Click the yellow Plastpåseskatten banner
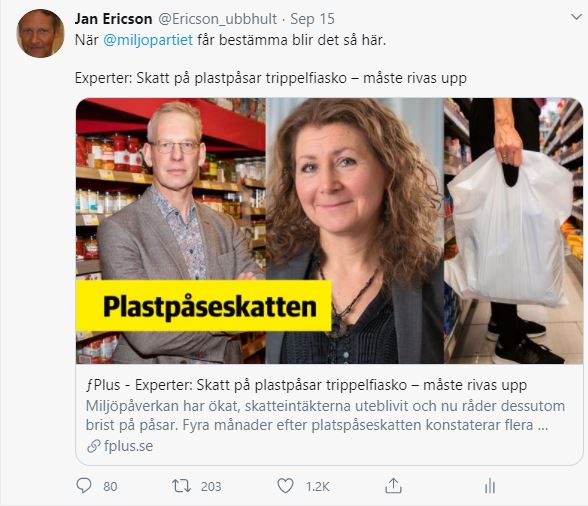 [204, 306]
